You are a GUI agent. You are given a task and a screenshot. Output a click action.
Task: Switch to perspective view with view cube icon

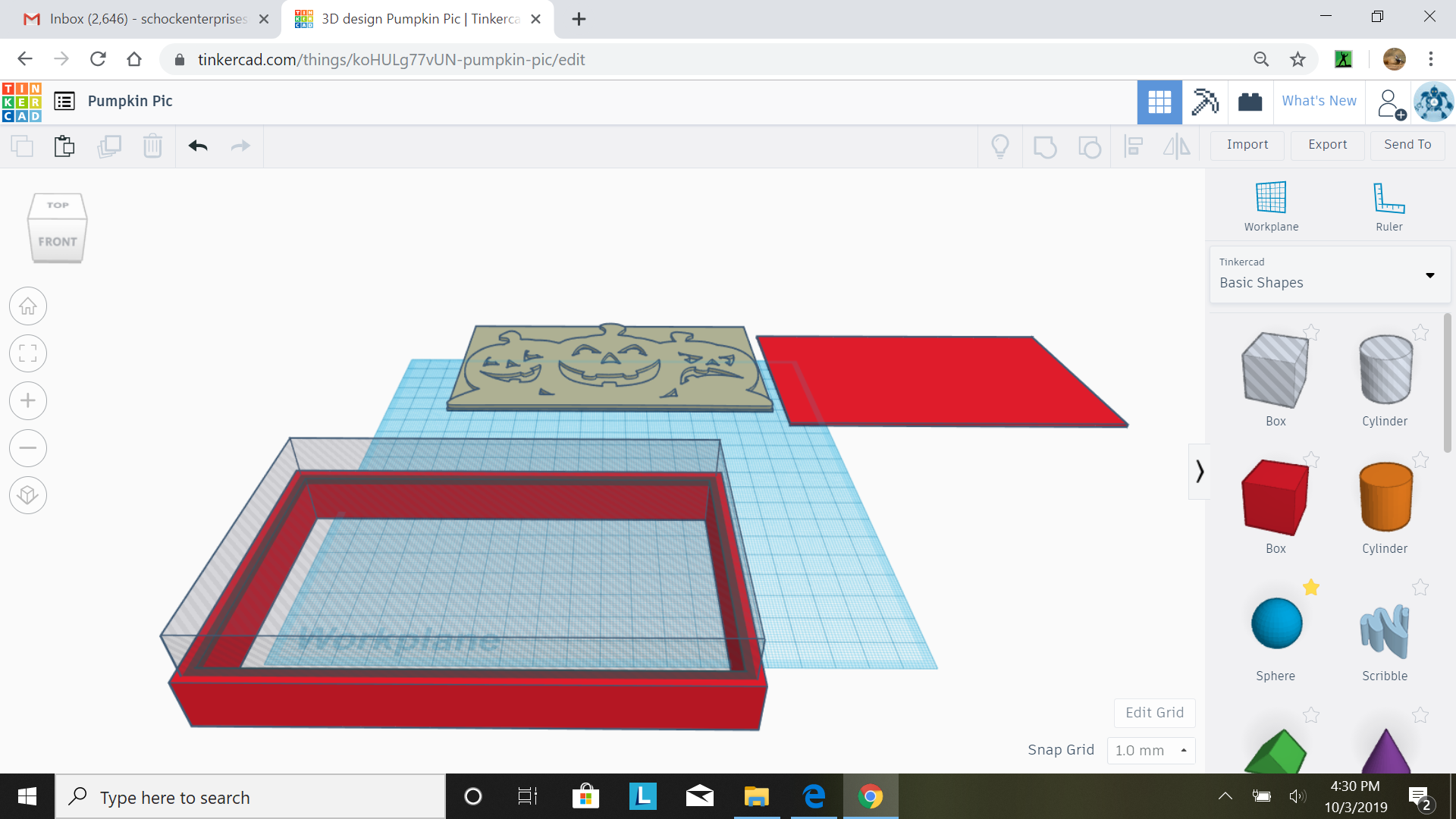(x=28, y=495)
